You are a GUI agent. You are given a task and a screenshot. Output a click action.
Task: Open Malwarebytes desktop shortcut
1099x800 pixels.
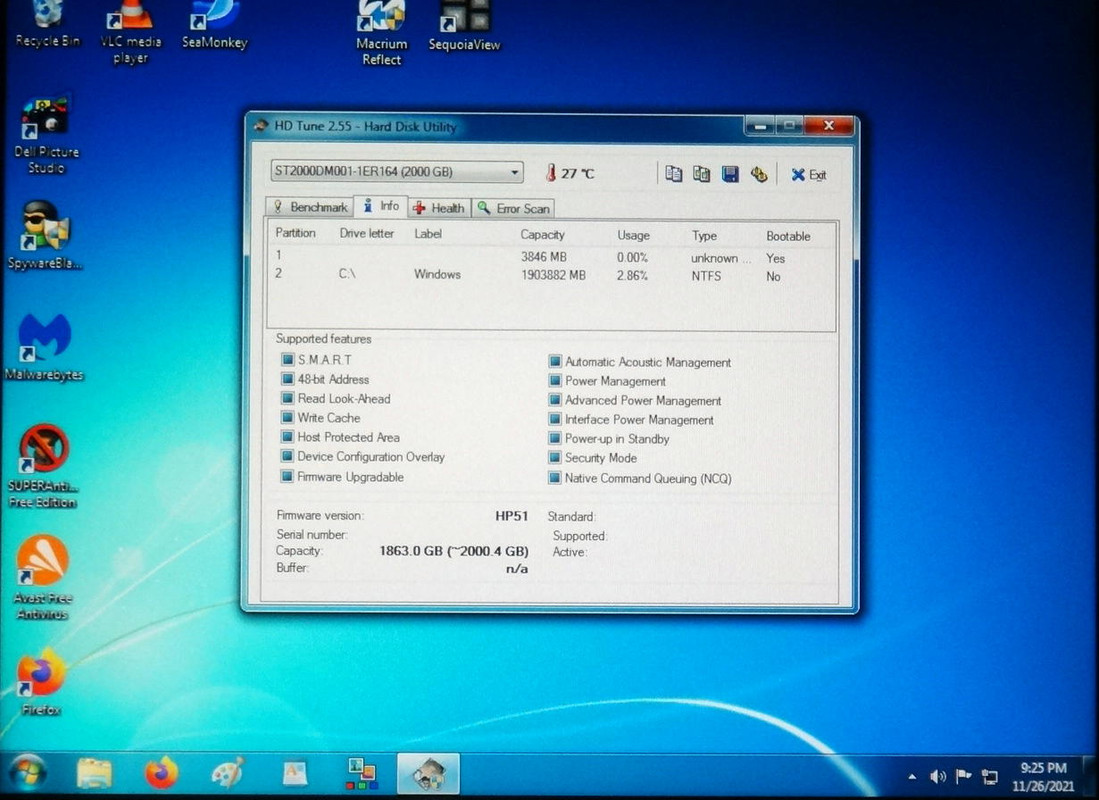(44, 347)
